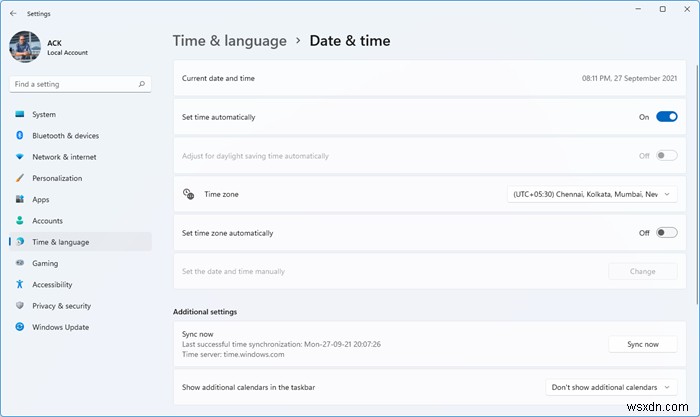Expand additional calendars dropdown

click(x=611, y=387)
